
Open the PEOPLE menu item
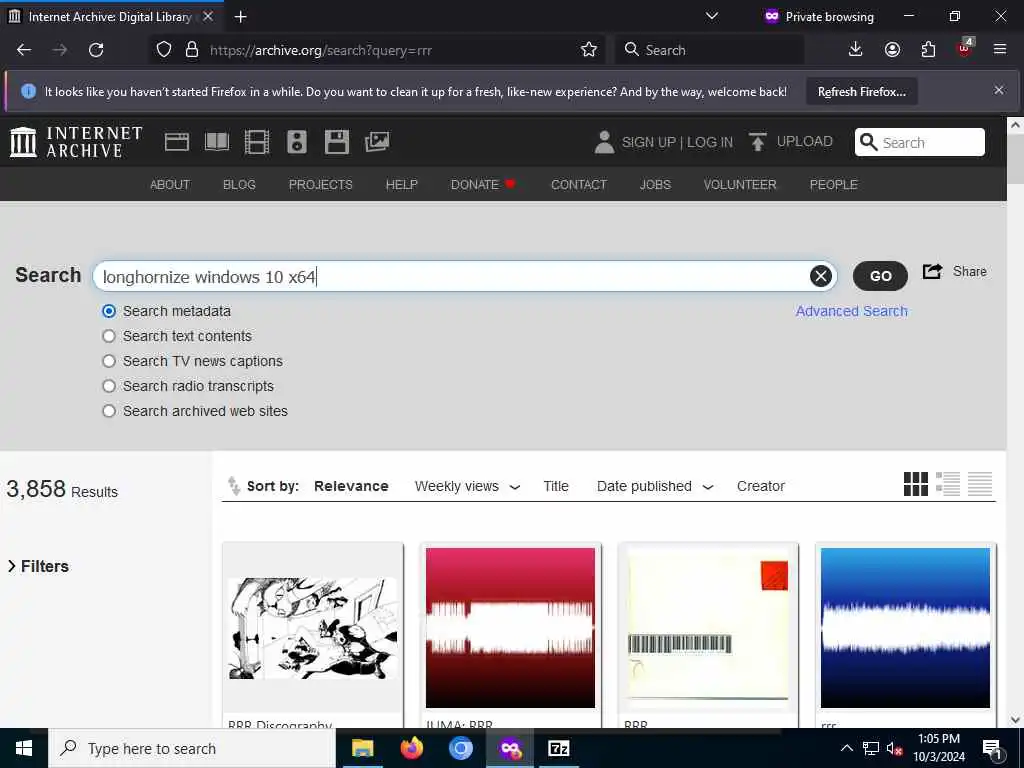(x=833, y=185)
